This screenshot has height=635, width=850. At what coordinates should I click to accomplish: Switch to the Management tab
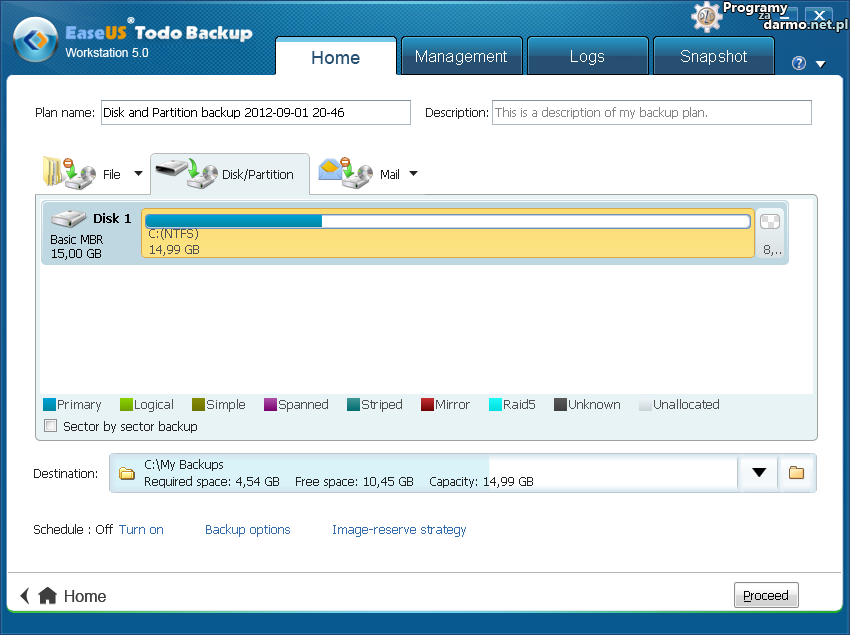pos(461,57)
